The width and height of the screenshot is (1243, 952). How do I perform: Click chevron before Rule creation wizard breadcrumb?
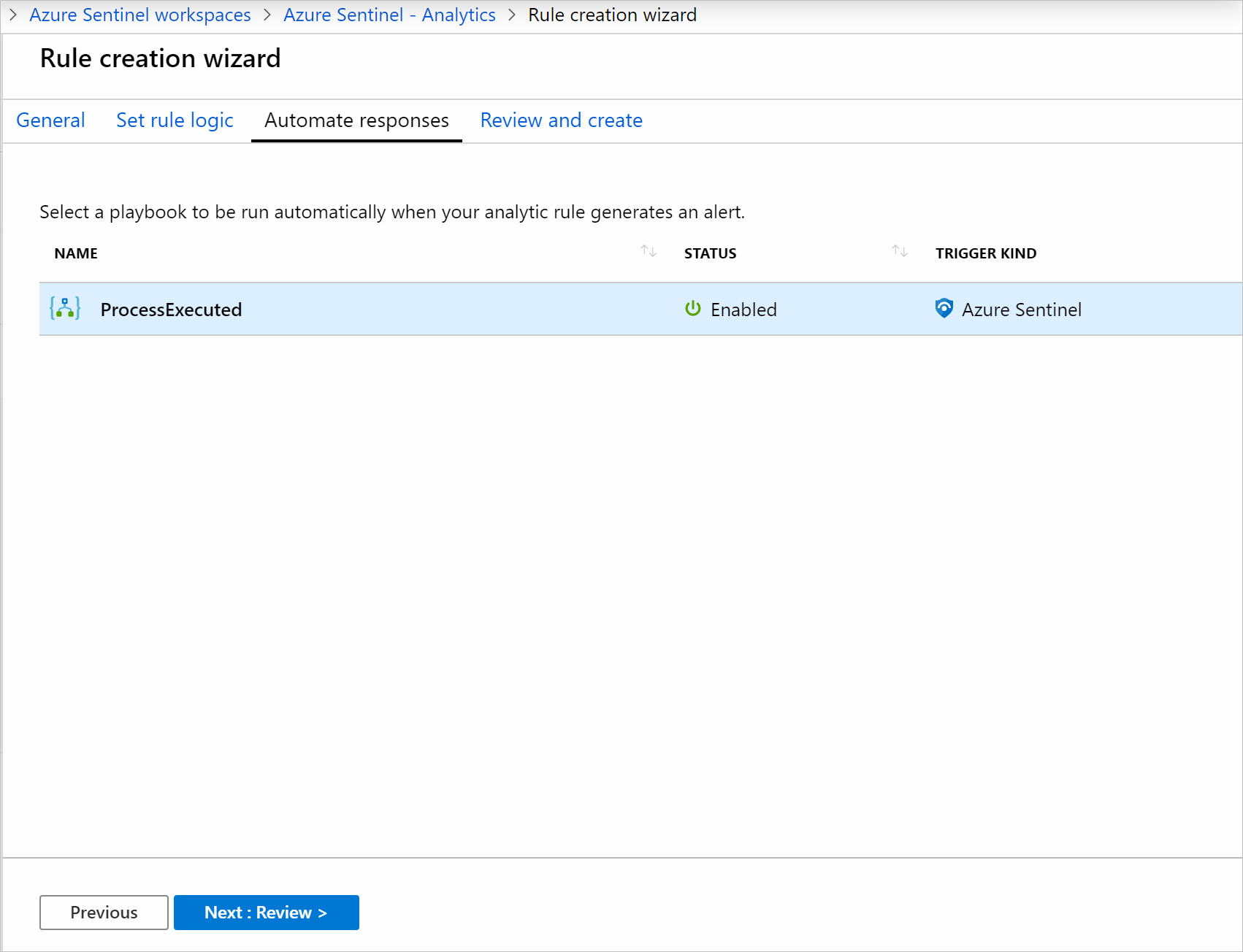(x=512, y=15)
